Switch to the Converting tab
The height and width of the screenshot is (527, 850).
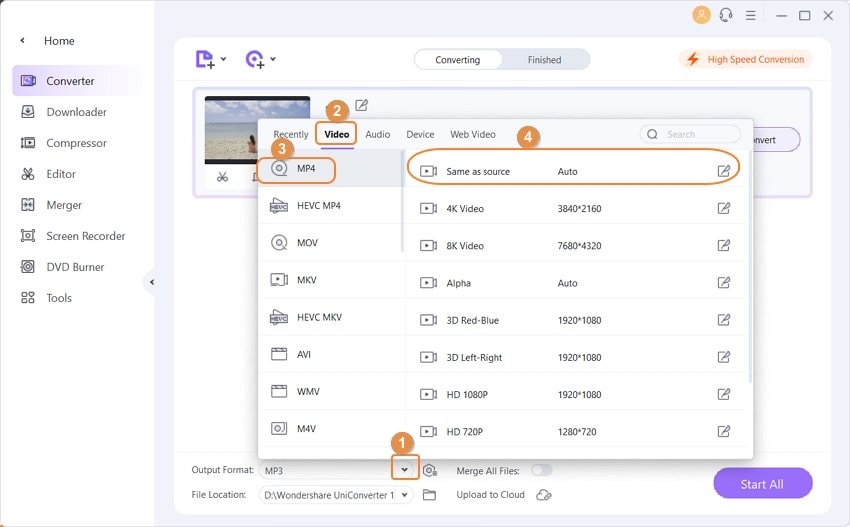click(x=458, y=60)
